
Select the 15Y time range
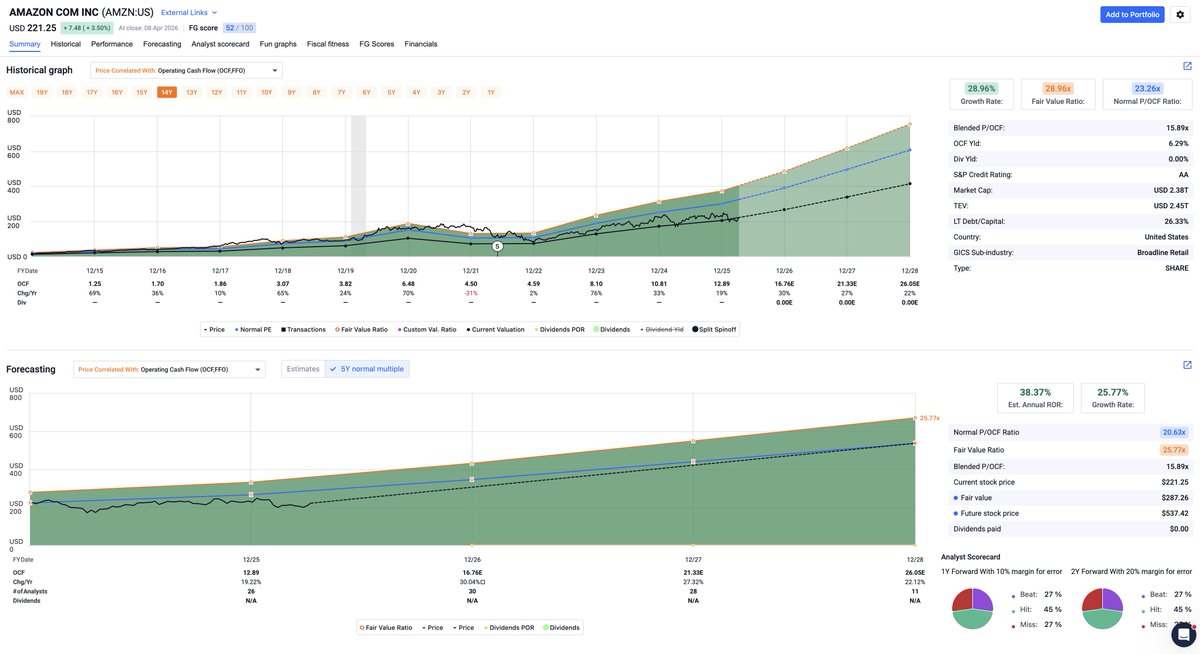point(142,92)
